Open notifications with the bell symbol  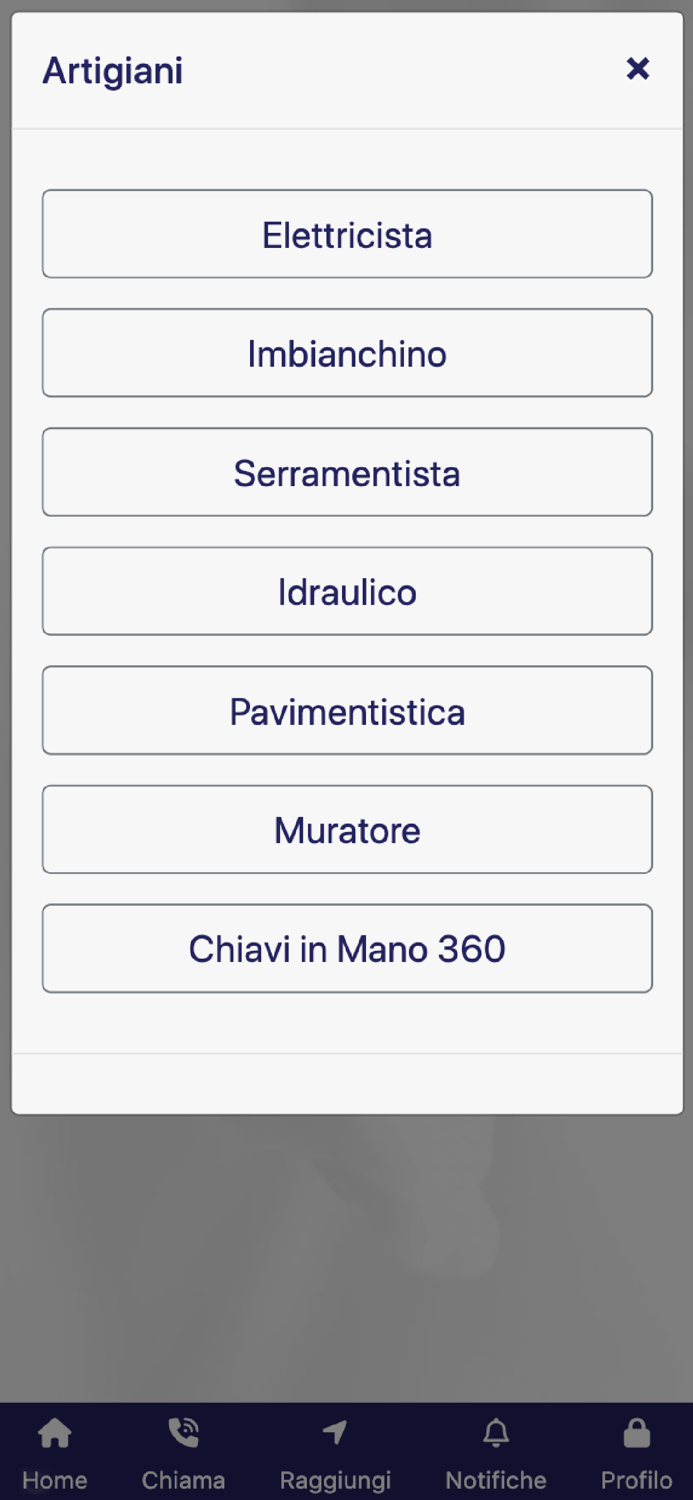pos(495,1432)
